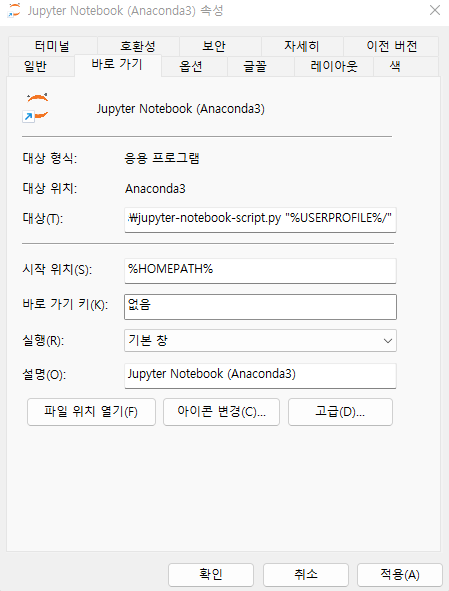Select the 바로 가기 tab
Image resolution: width=449 pixels, height=591 pixels.
[x=118, y=65]
